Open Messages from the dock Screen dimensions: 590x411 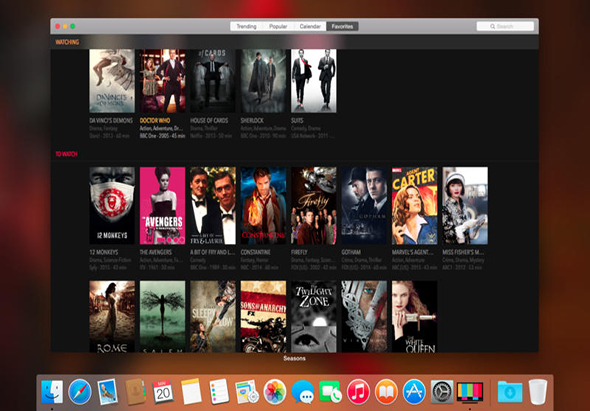(303, 392)
